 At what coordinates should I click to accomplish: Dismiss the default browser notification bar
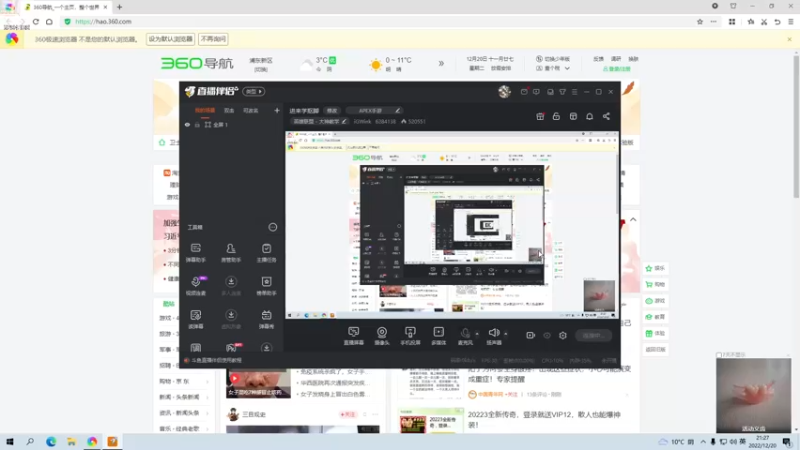[x=789, y=39]
